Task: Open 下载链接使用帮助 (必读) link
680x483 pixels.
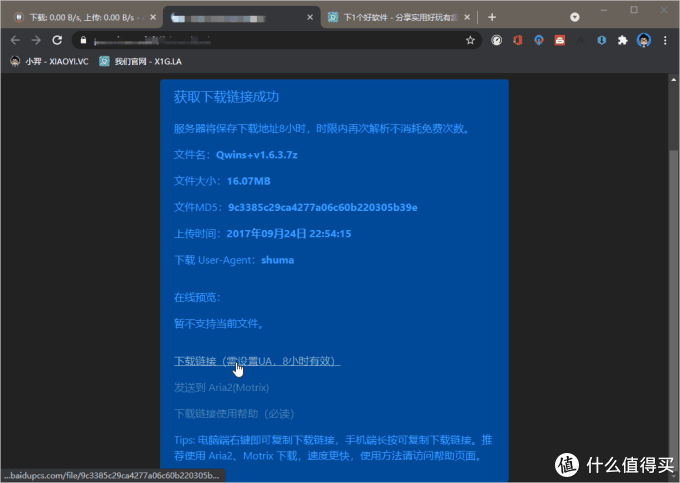Action: tap(234, 414)
